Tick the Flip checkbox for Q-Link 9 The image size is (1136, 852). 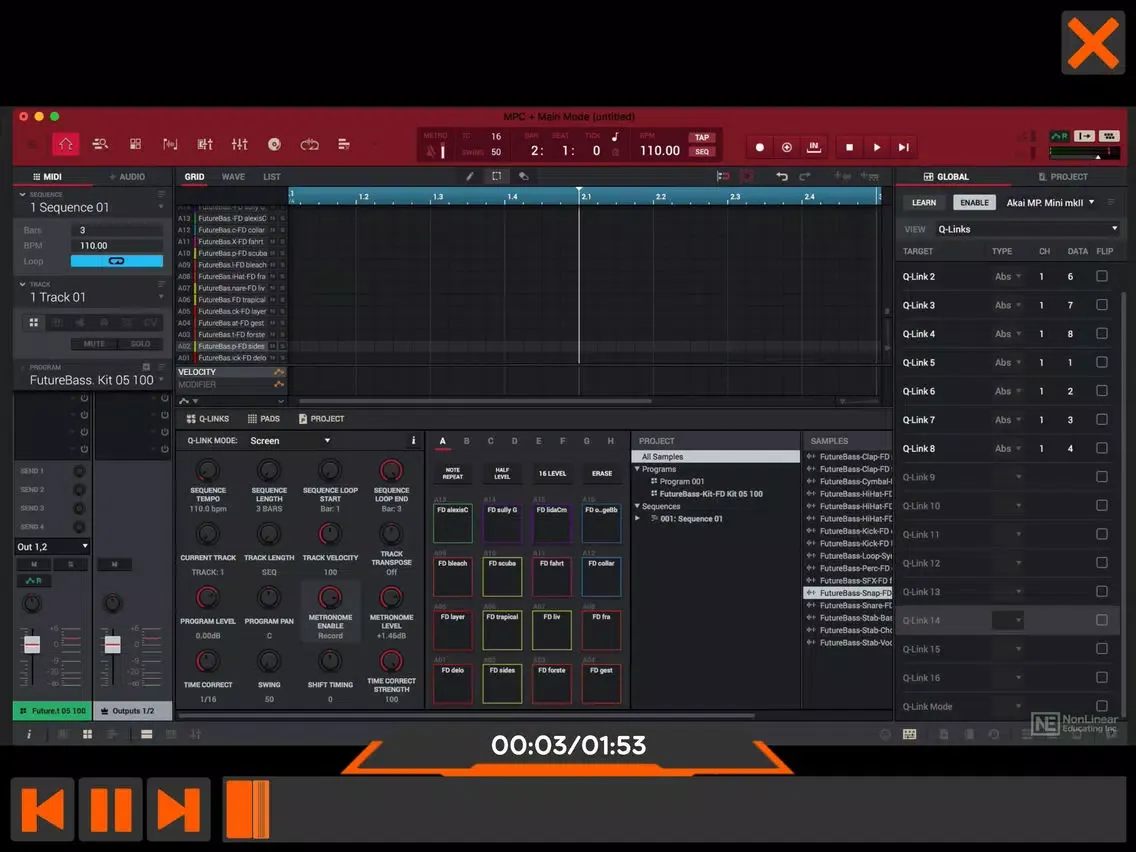[x=1102, y=477]
